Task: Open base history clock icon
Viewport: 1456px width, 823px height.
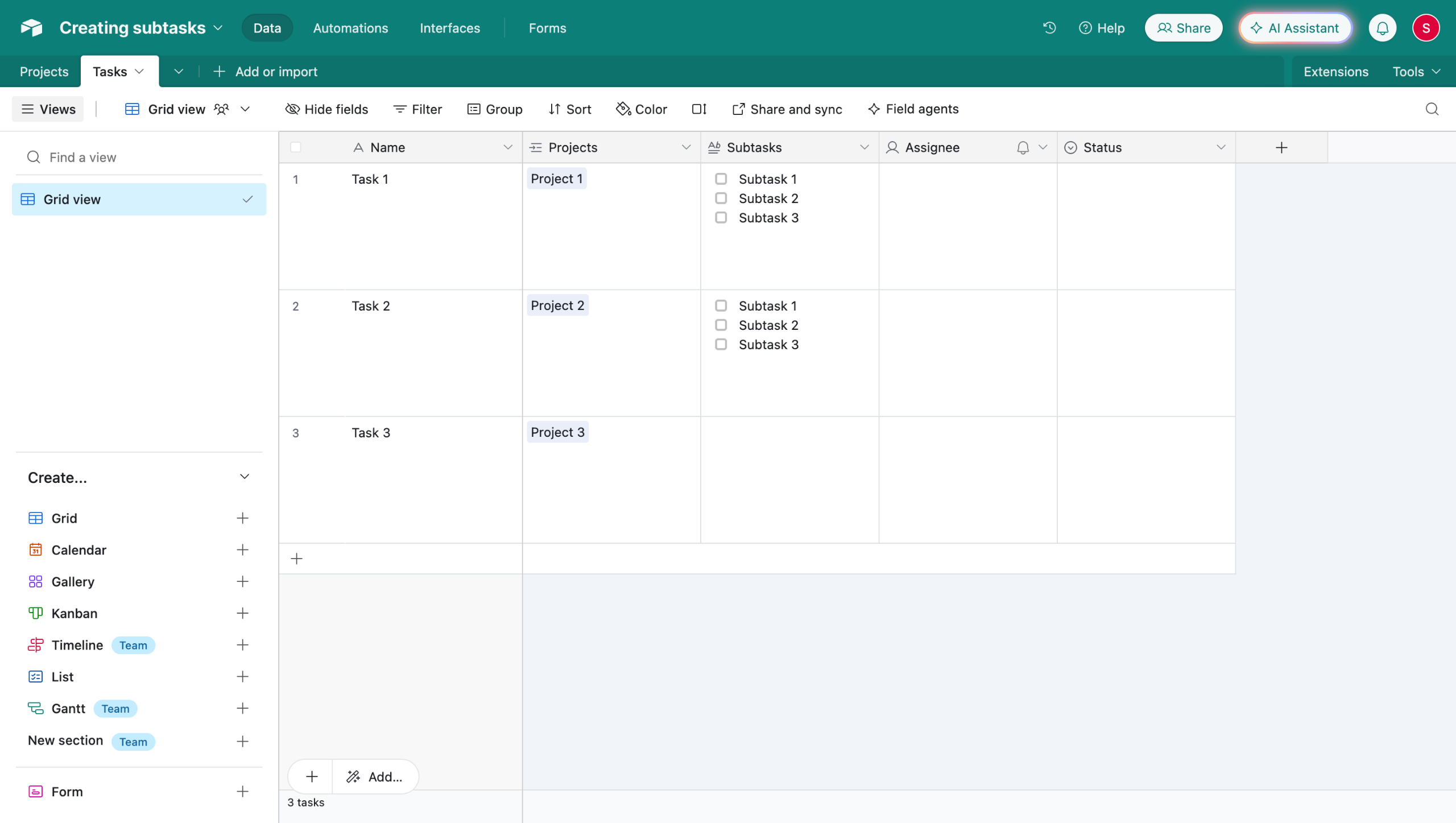Action: click(x=1049, y=28)
